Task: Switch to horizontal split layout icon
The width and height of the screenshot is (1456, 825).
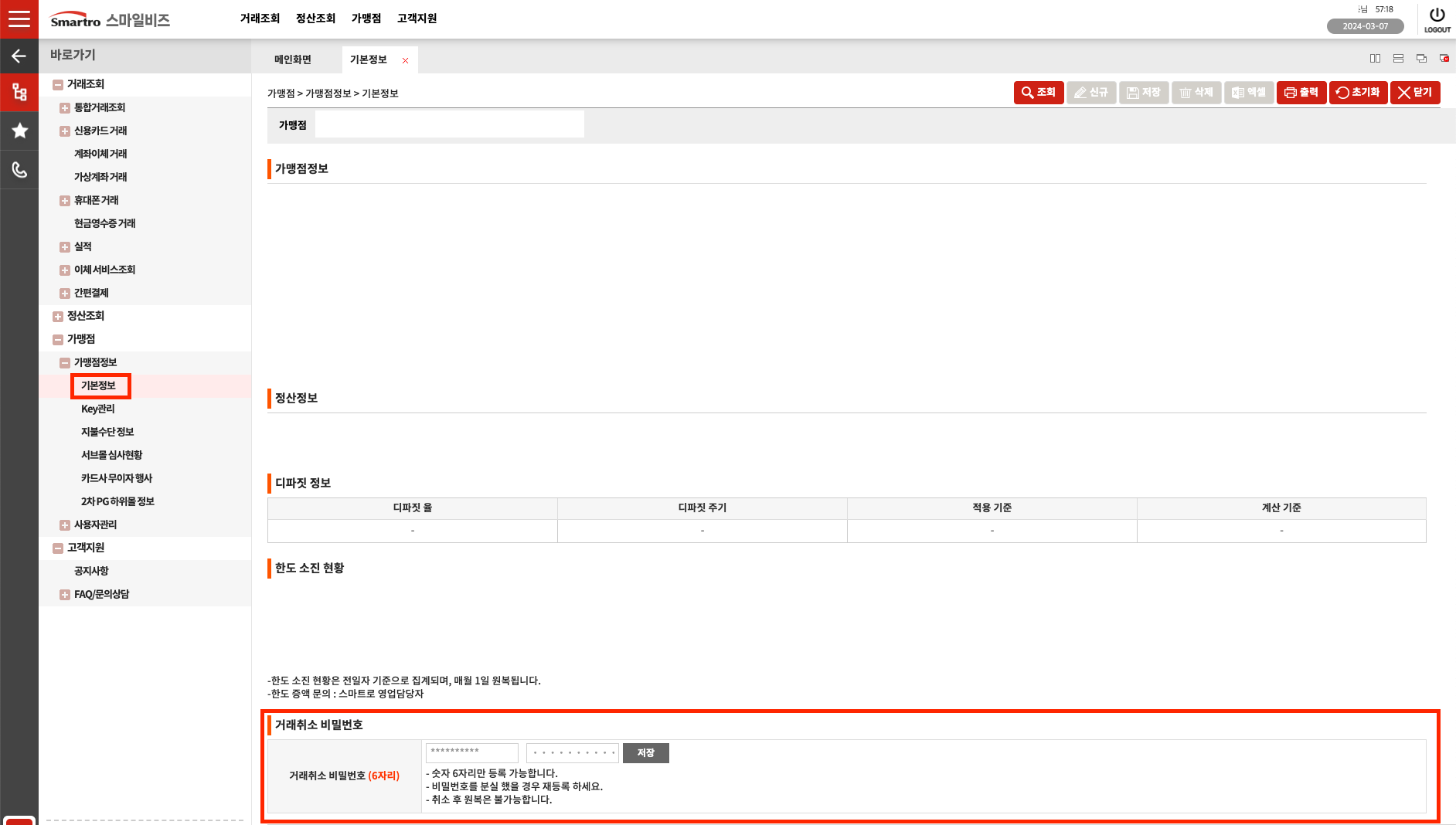Action: 1398,59
